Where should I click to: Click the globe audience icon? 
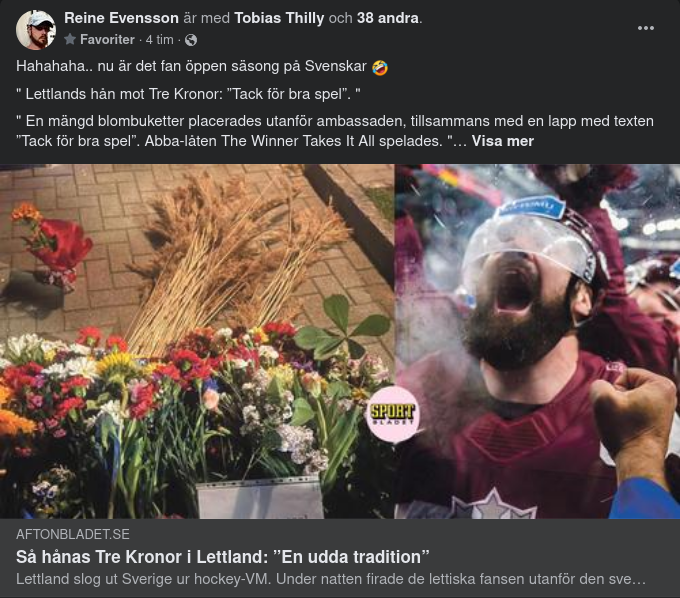pos(191,40)
